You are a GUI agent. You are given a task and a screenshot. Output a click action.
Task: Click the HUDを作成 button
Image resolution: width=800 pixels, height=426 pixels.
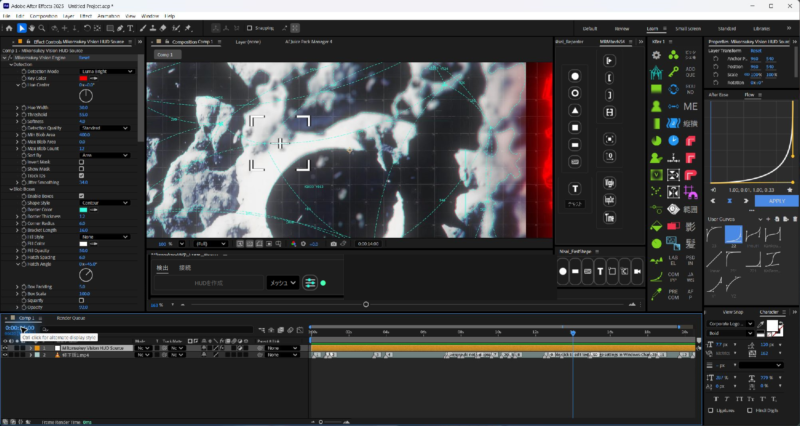(209, 283)
